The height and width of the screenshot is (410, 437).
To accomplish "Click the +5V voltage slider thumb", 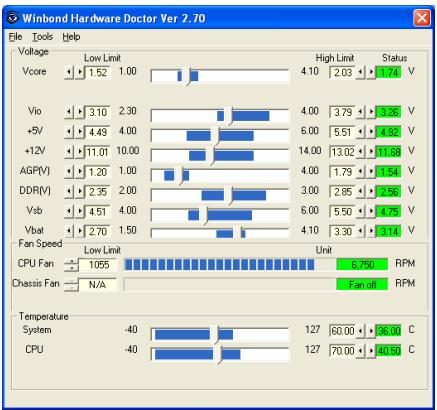I will [215, 136].
